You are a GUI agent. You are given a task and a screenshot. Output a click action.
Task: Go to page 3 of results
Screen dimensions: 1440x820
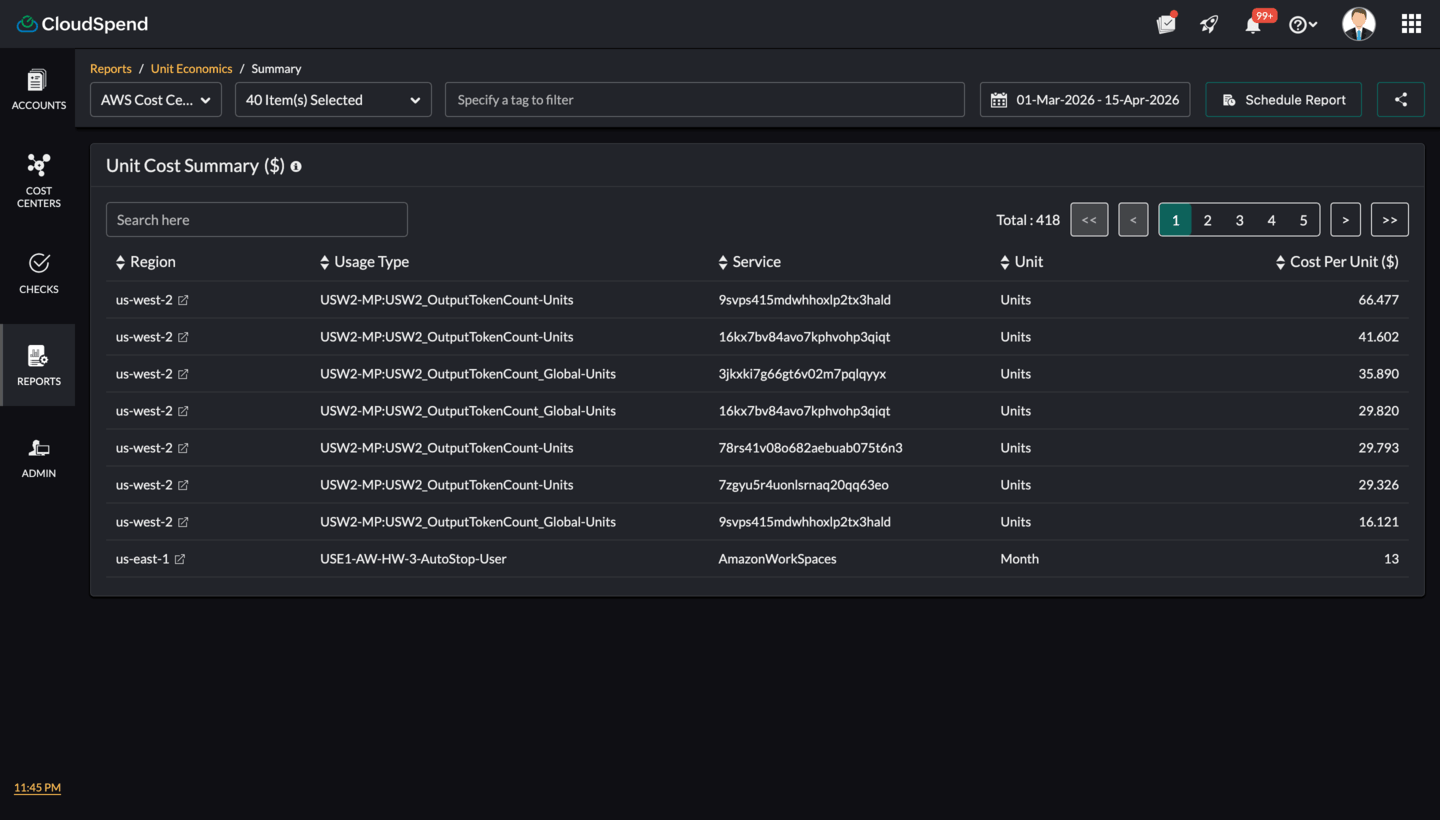(1239, 220)
